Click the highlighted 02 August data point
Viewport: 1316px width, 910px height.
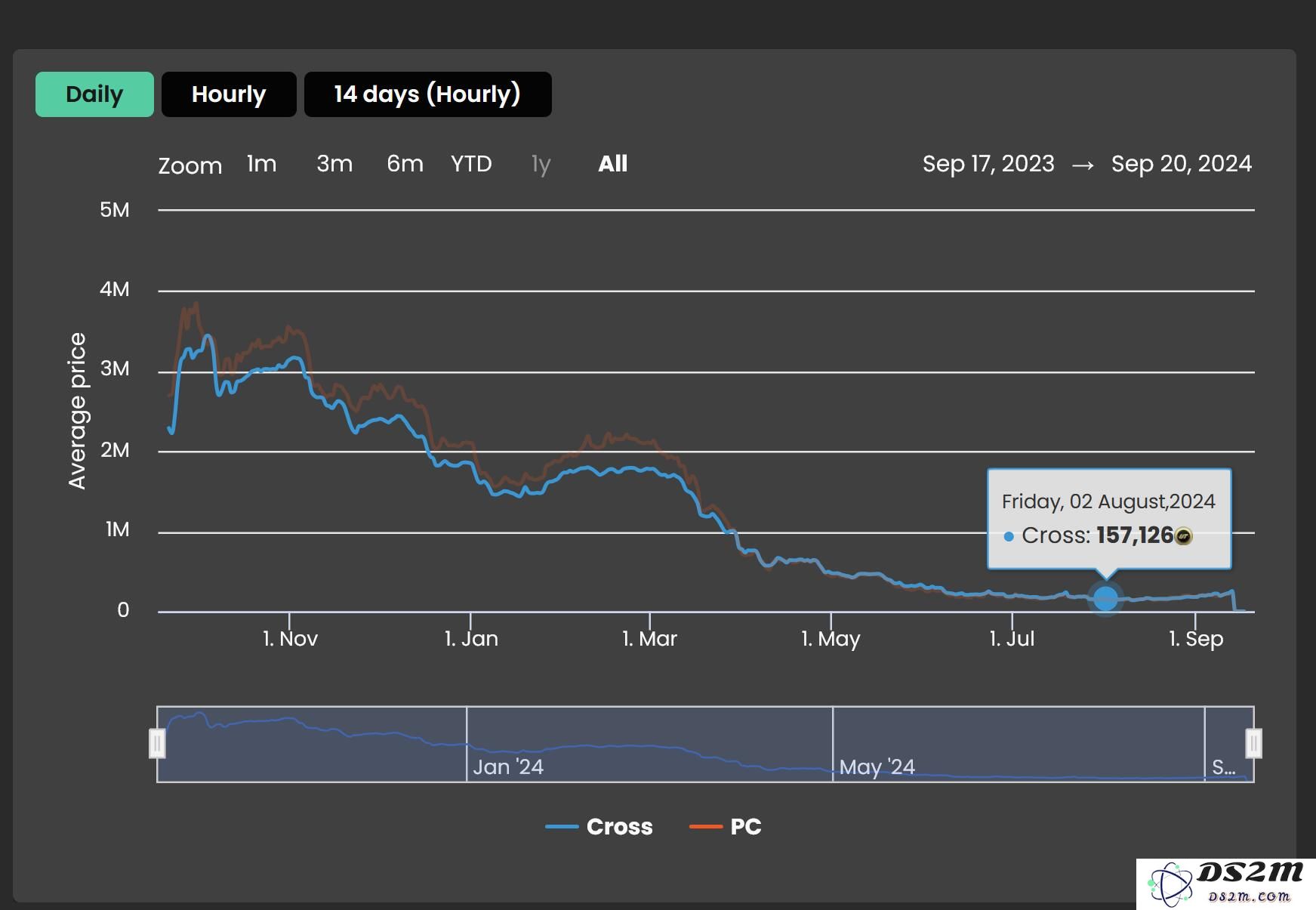[1105, 599]
